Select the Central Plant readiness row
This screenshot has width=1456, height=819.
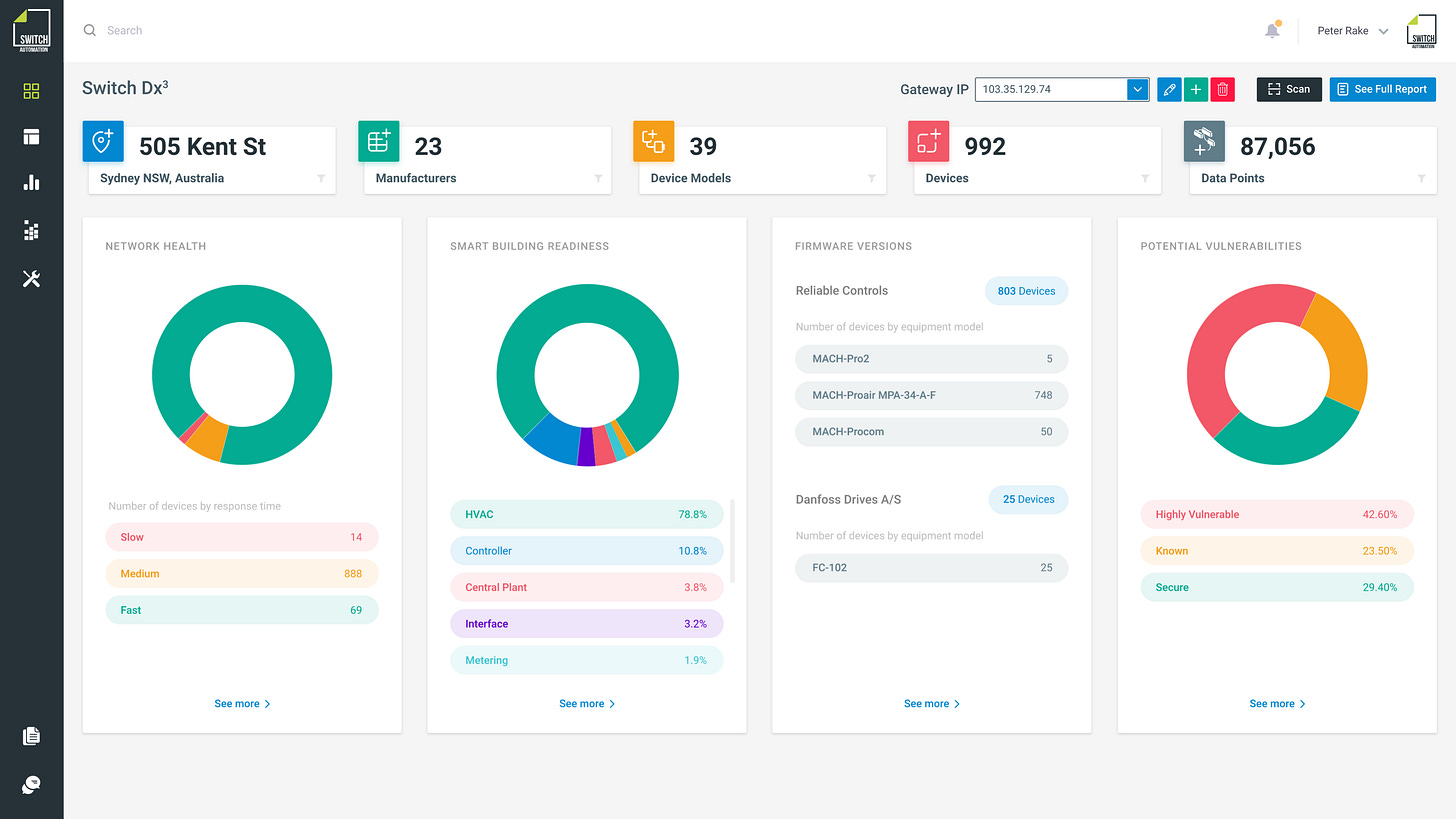click(586, 587)
